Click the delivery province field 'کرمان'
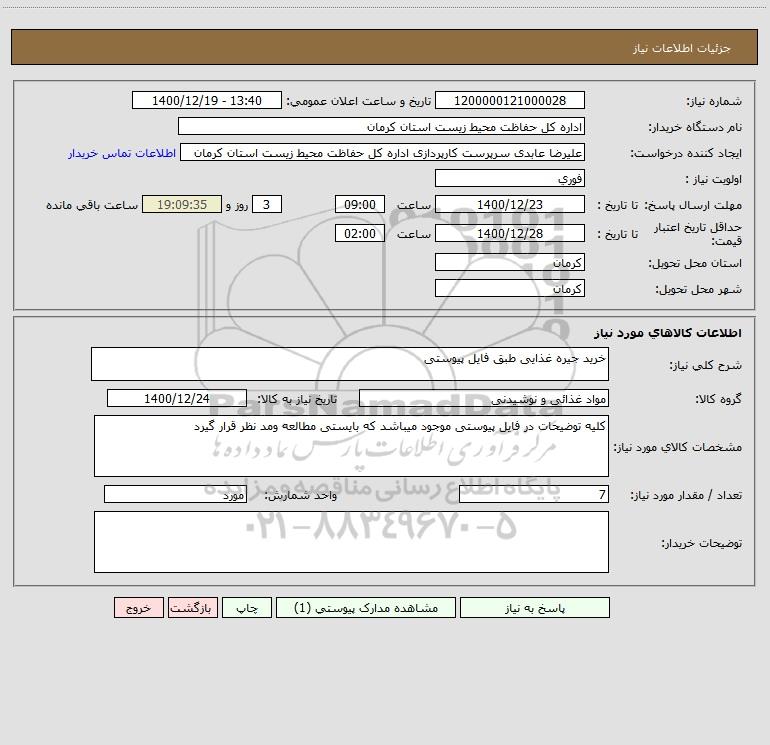 pyautogui.click(x=510, y=262)
